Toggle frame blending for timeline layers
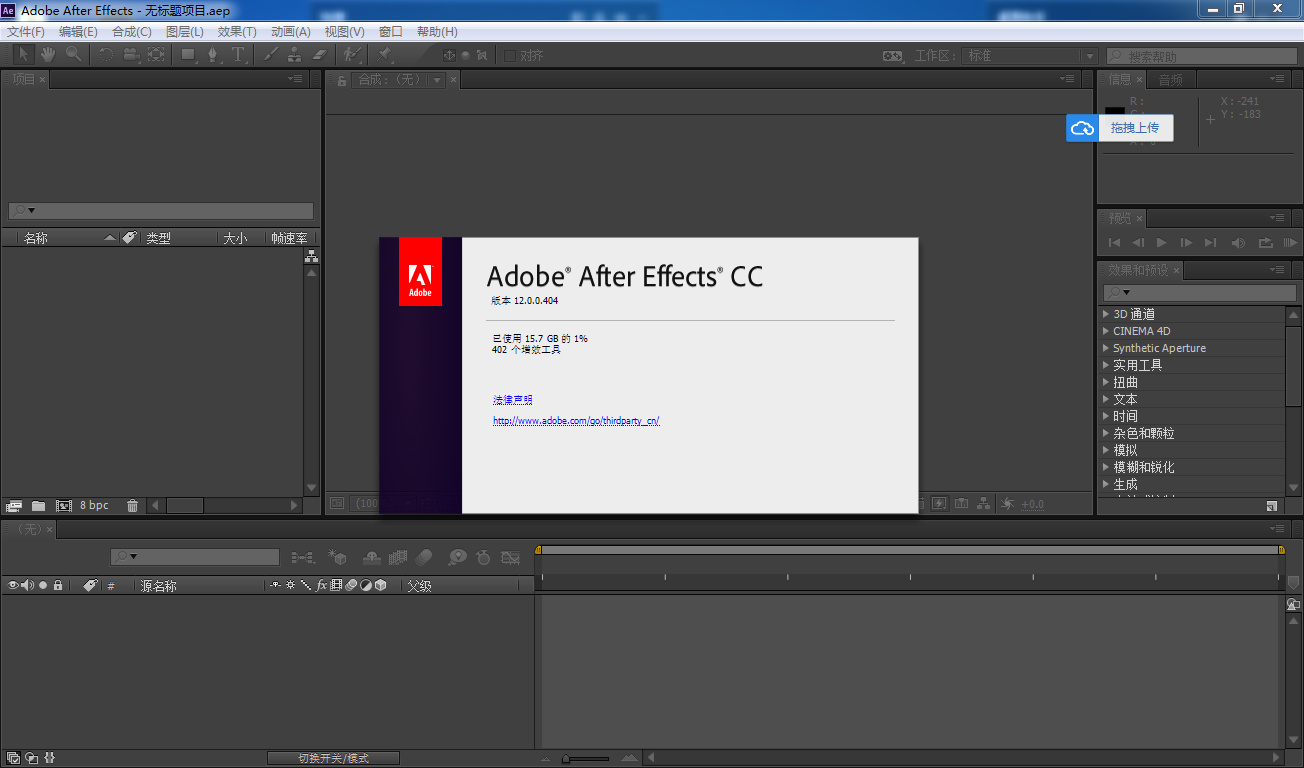1304x768 pixels. [x=398, y=557]
